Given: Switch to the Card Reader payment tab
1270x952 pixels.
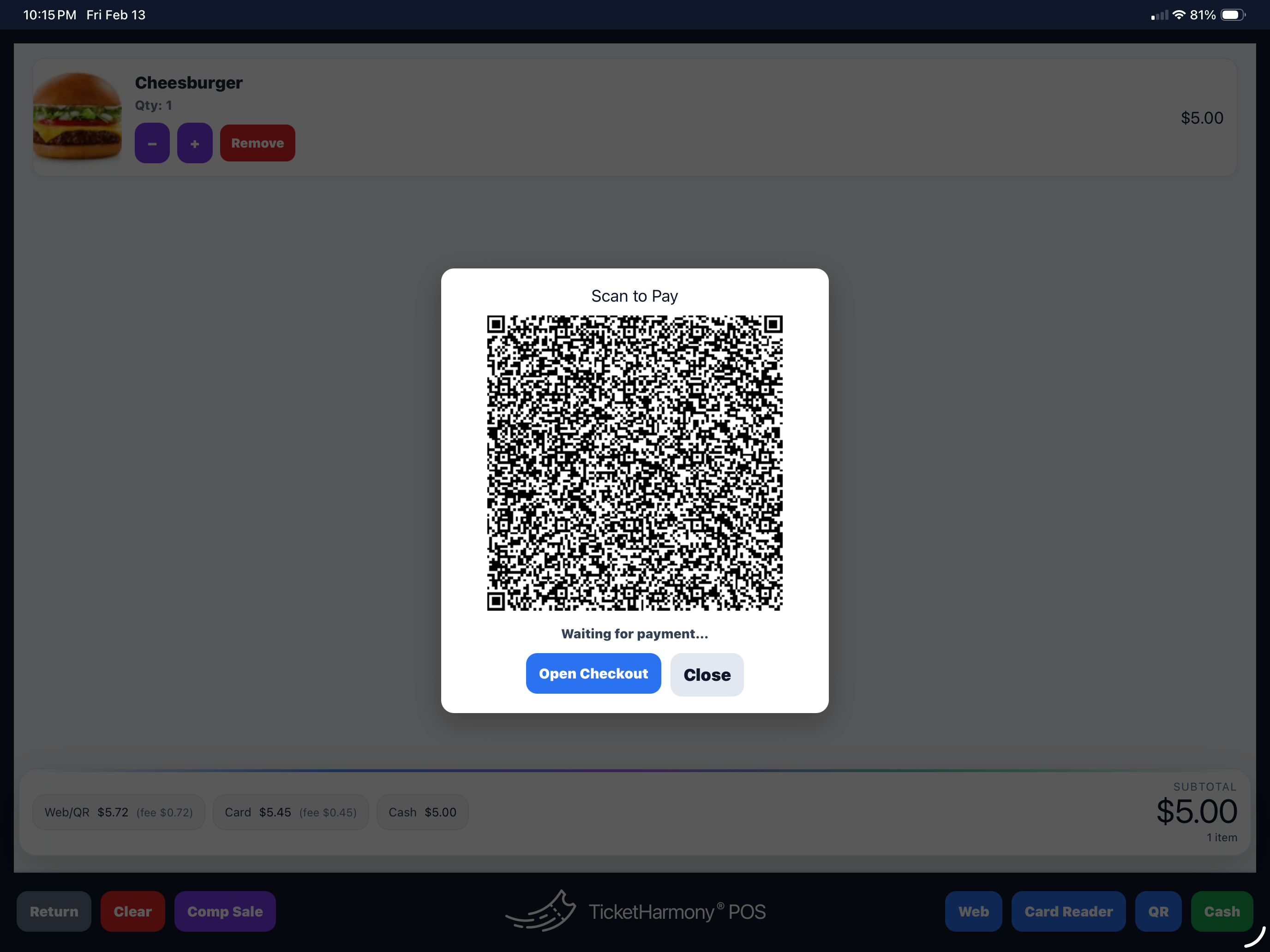Looking at the screenshot, I should [x=1068, y=911].
